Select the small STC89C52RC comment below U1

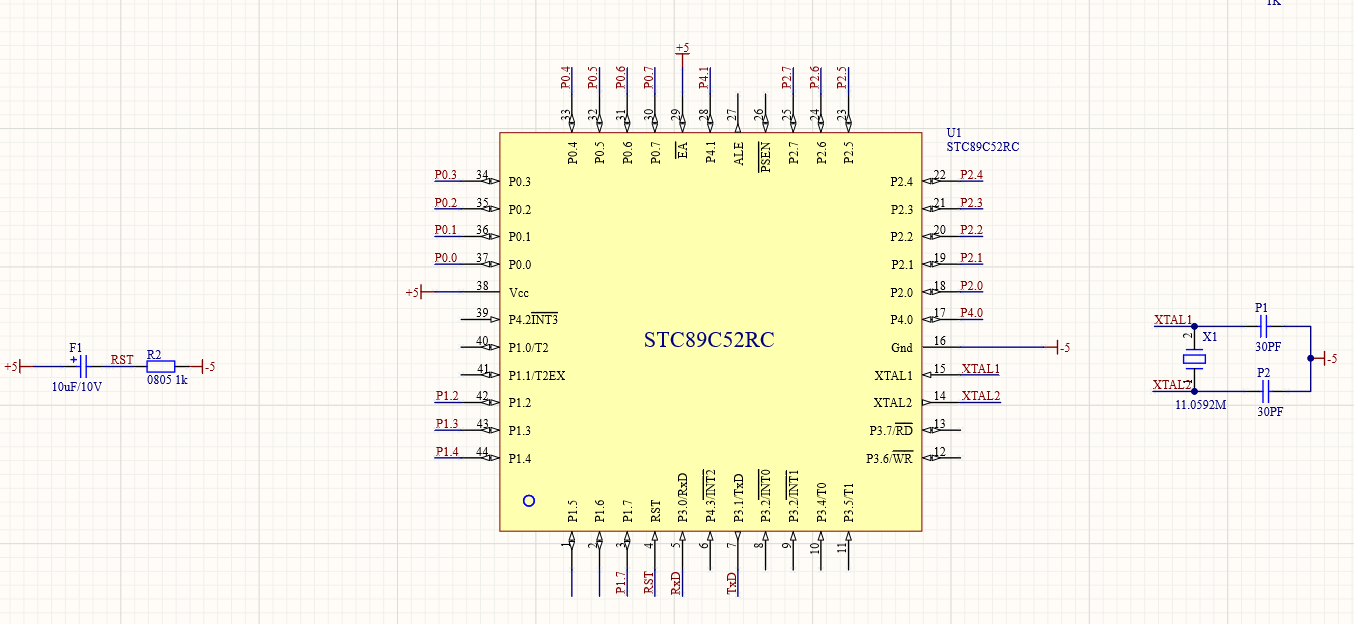[983, 147]
